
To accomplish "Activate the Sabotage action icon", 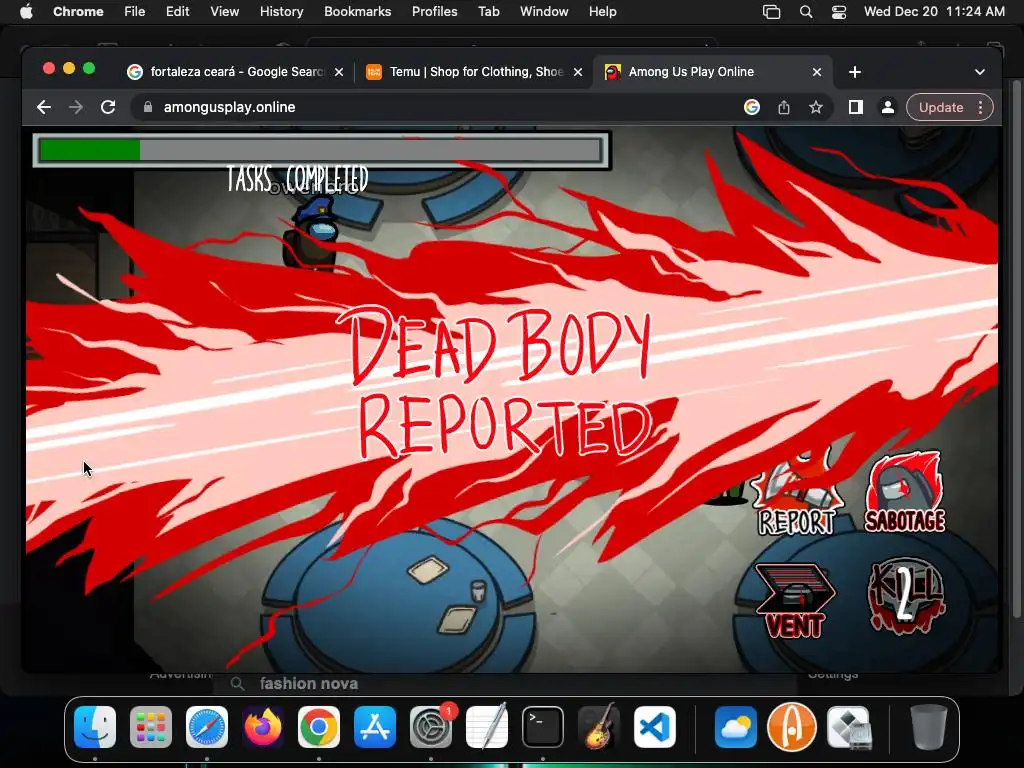I will (904, 492).
